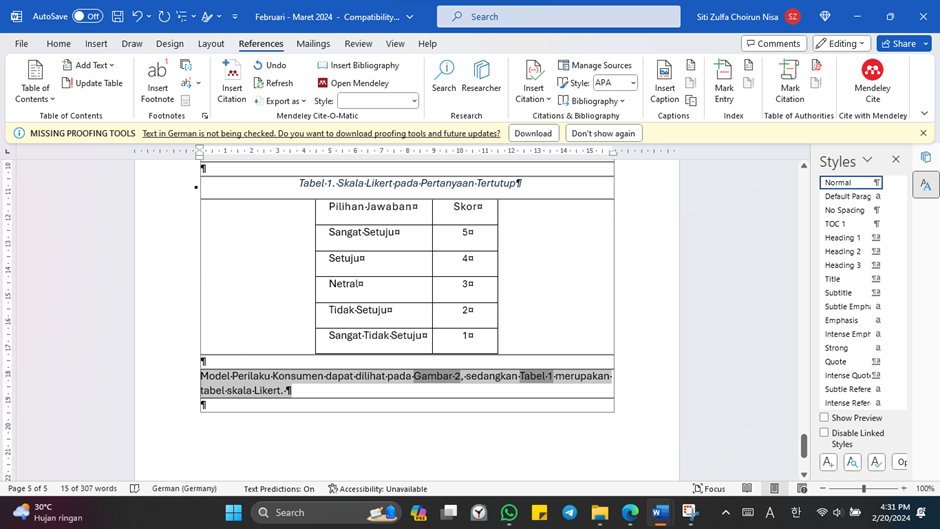Open Microsoft Edge from taskbar
This screenshot has height=529, width=940.
[x=629, y=512]
